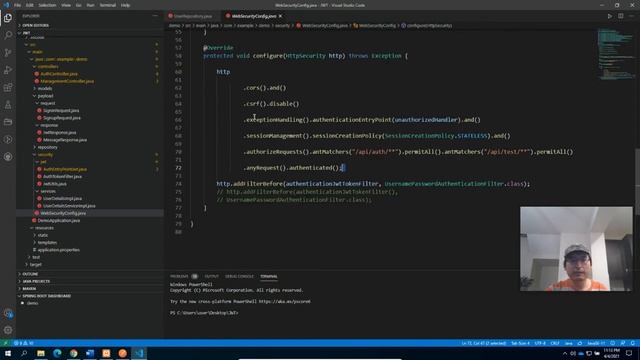This screenshot has width=640, height=360.
Task: Click the UTF-8 encoding status item
Action: (540, 343)
